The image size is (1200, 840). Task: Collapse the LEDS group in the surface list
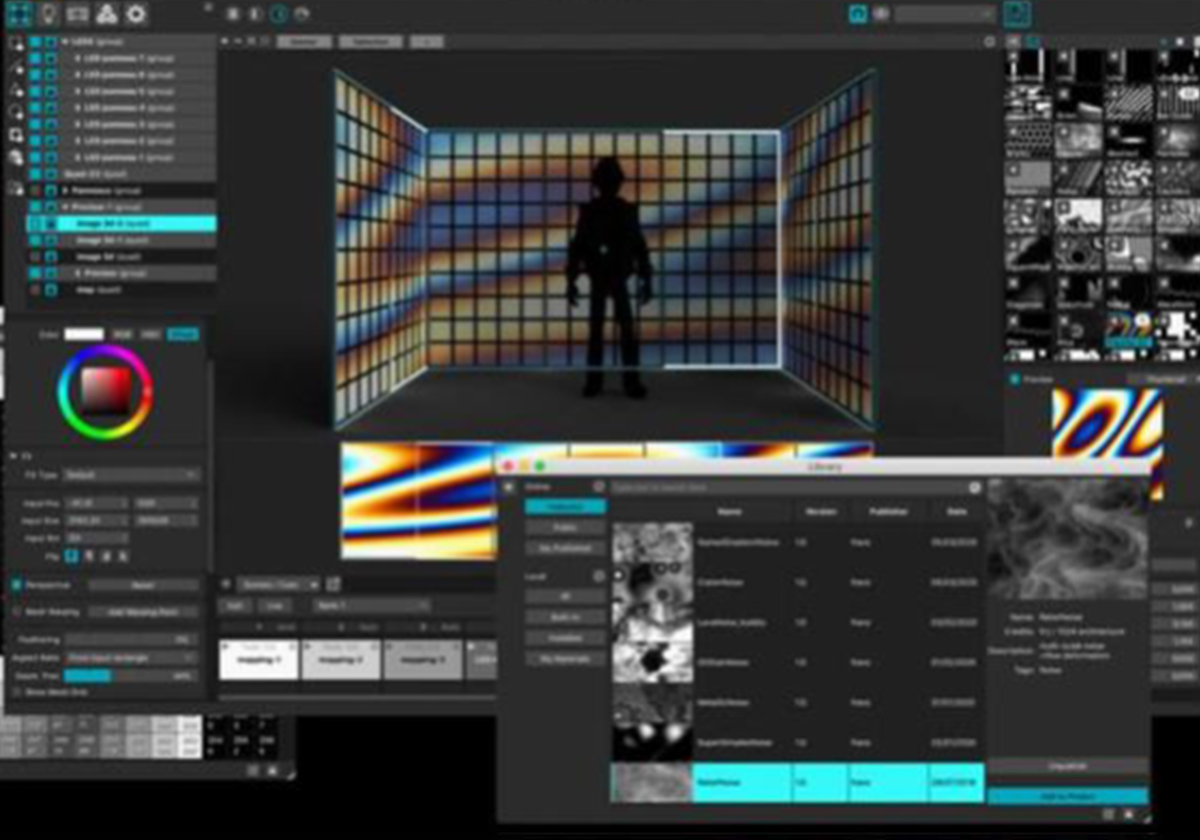coord(65,42)
